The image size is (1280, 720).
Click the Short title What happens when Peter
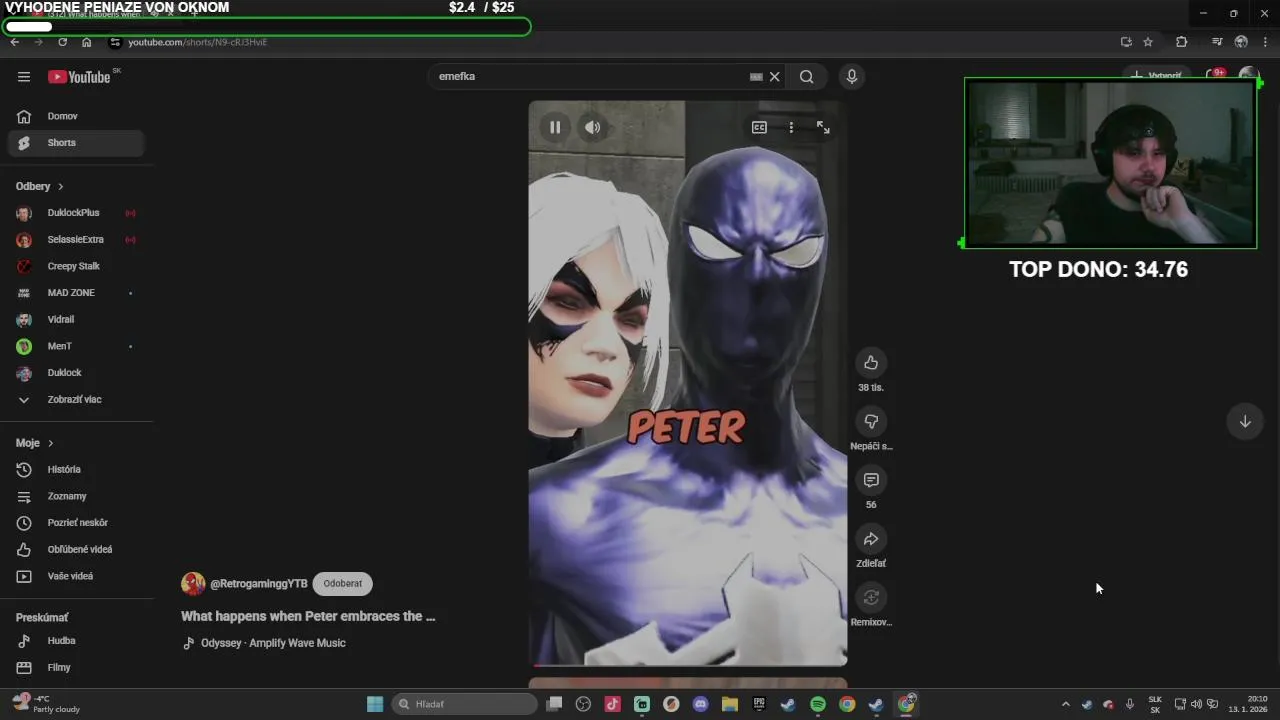308,616
